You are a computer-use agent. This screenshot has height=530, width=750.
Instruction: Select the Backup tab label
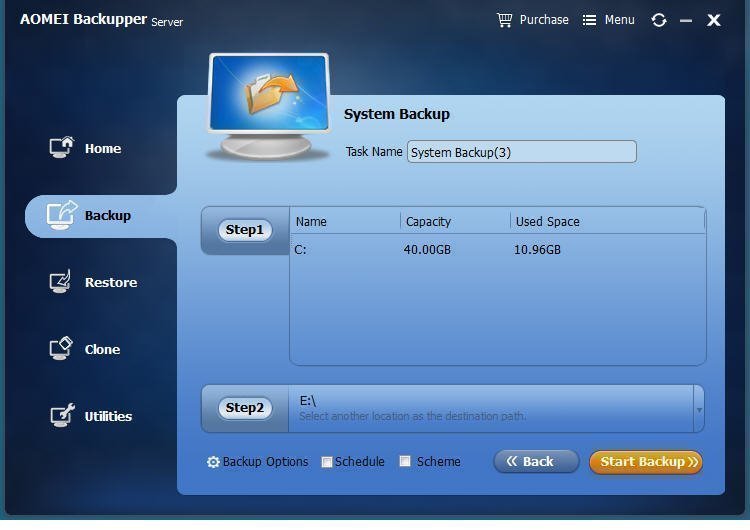tap(108, 216)
